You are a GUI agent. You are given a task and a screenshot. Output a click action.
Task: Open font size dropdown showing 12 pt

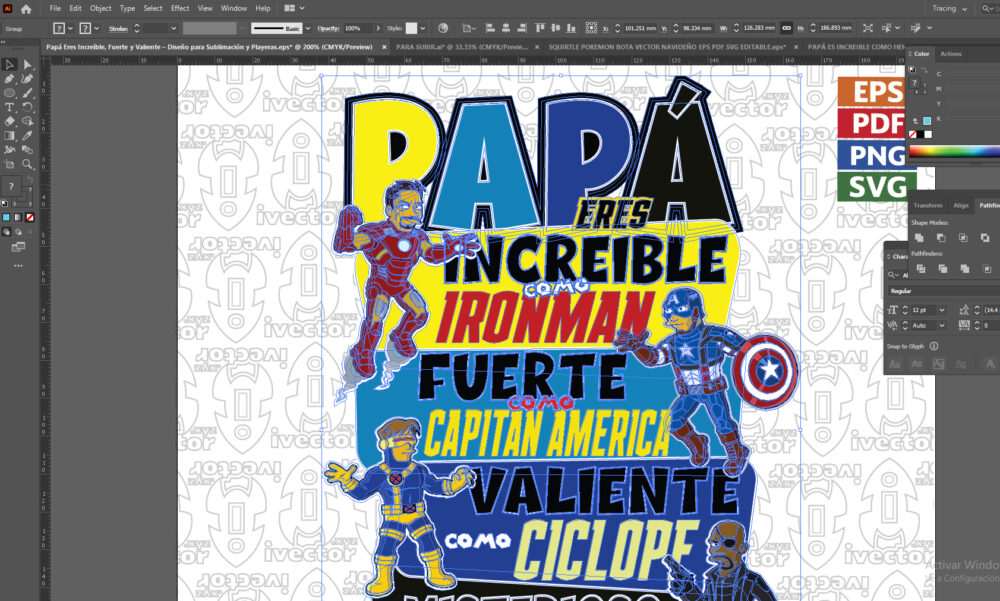(x=941, y=310)
